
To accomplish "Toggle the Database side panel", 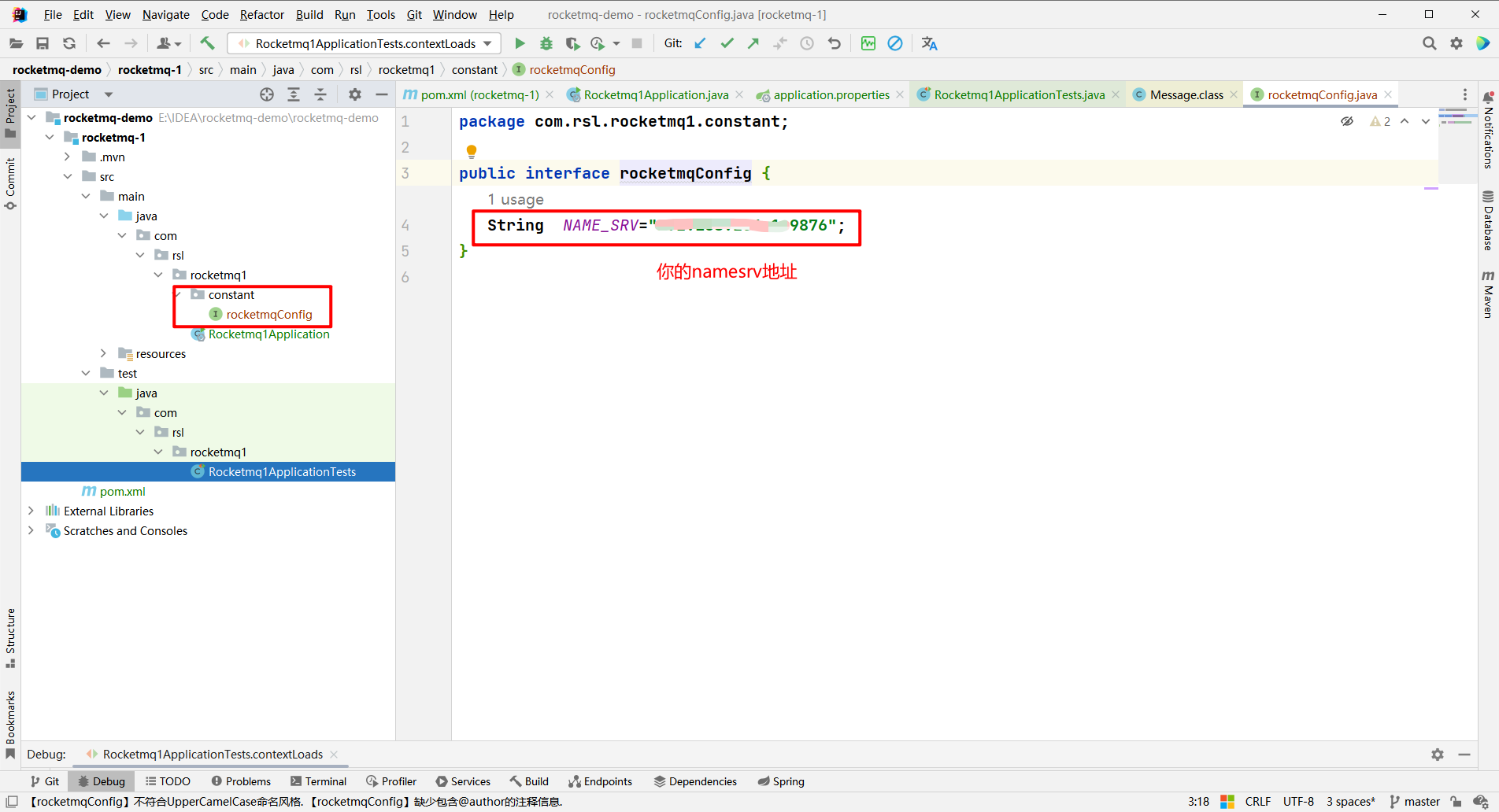I will tap(1488, 220).
